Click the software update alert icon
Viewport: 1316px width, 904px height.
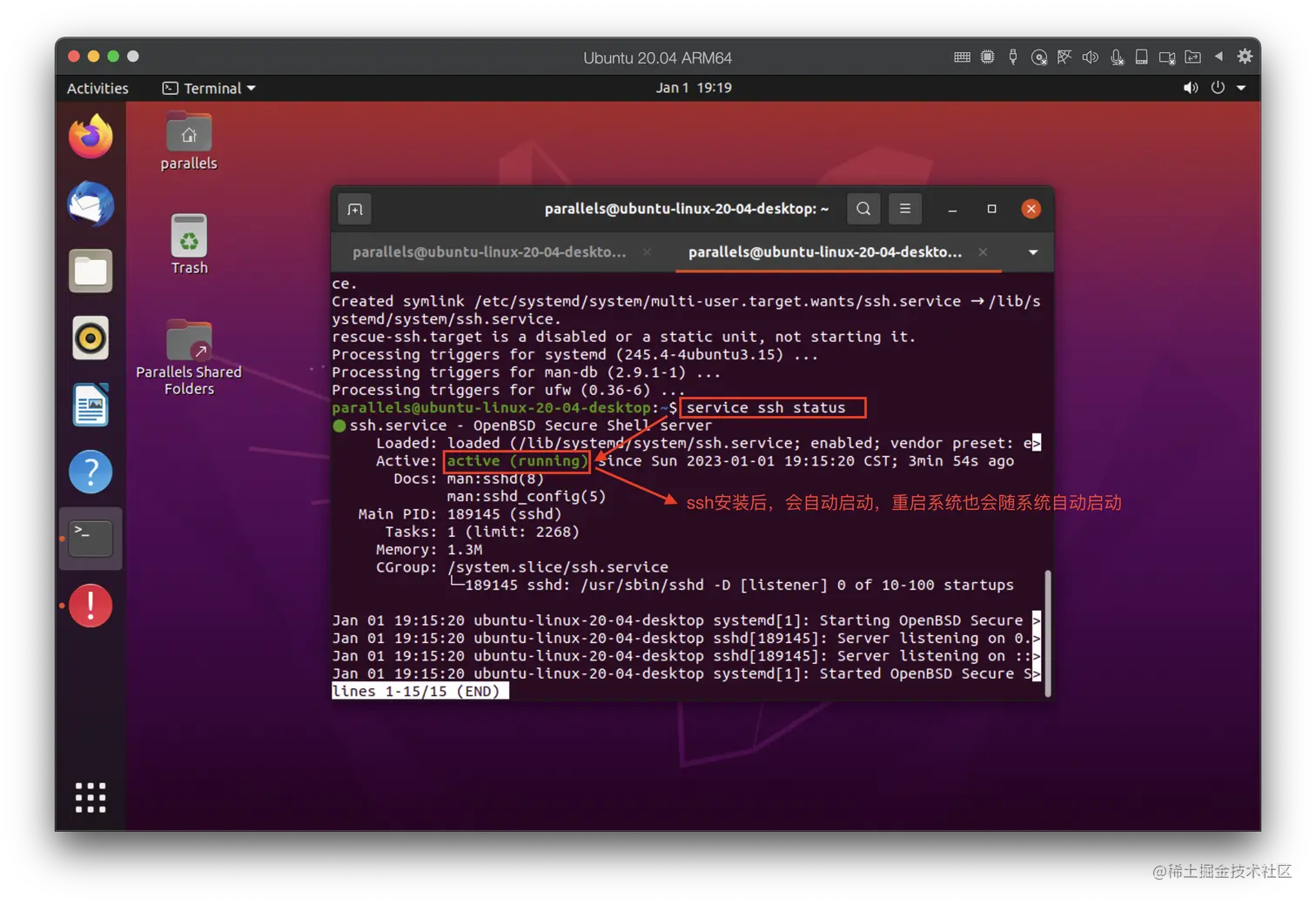(x=91, y=606)
